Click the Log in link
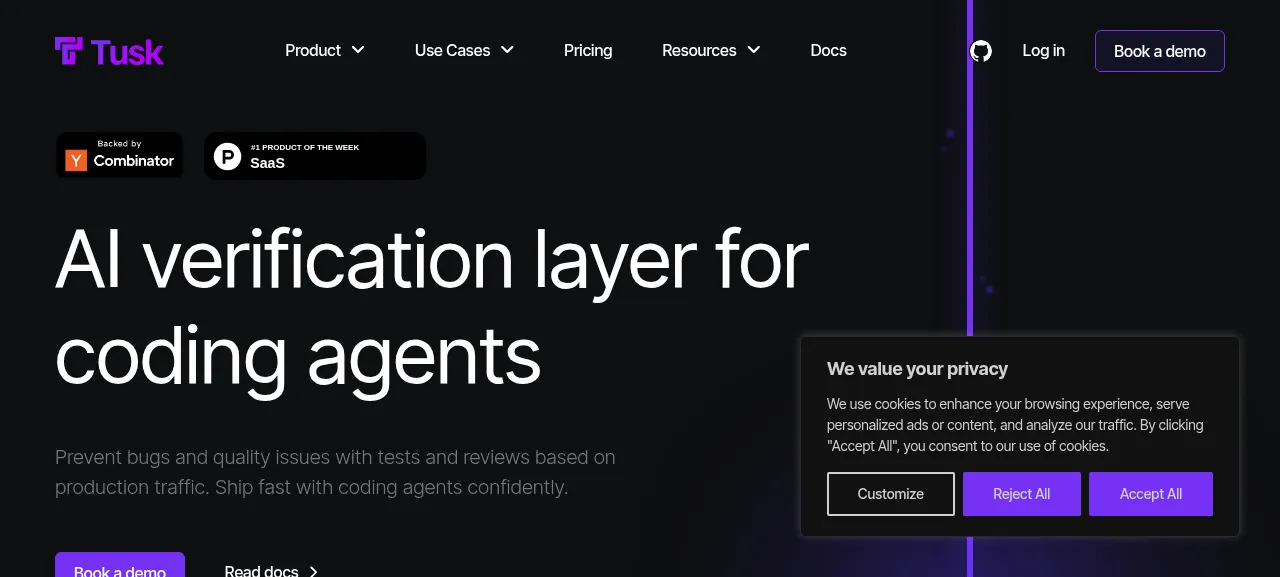This screenshot has height=577, width=1280. pos(1043,50)
